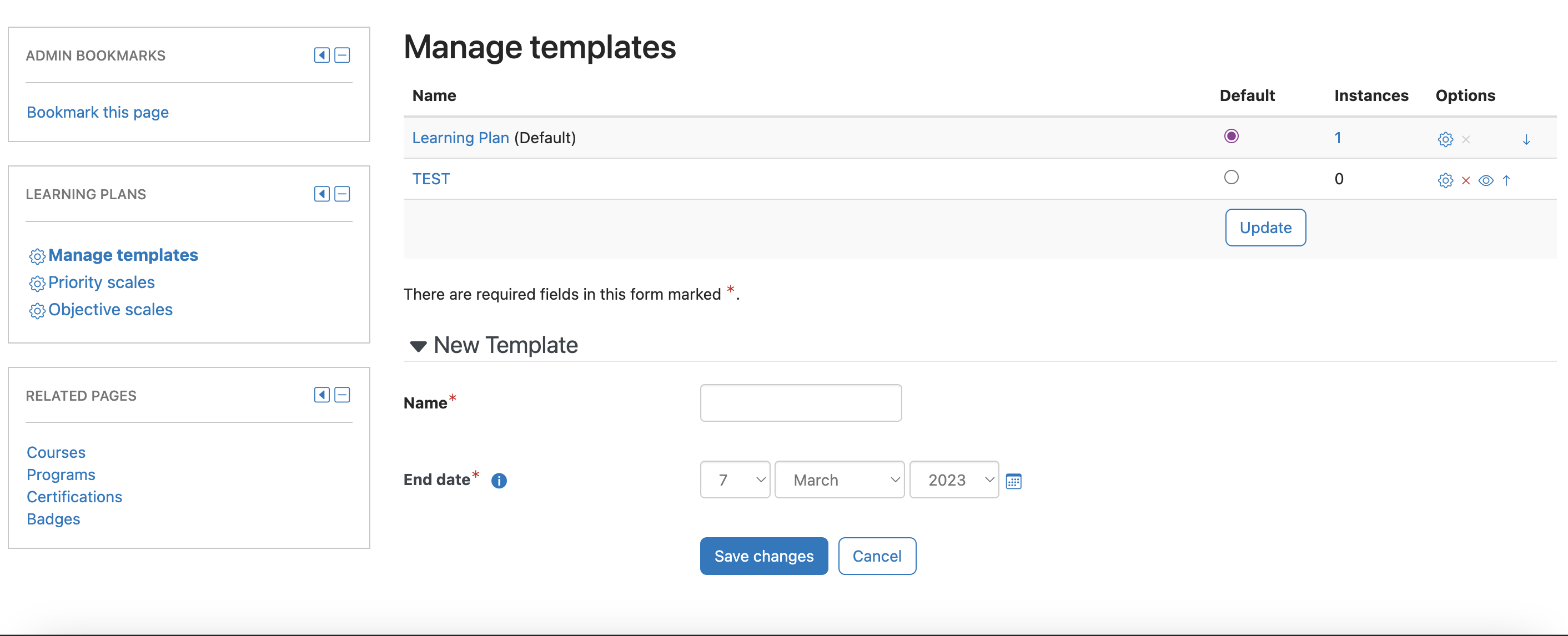This screenshot has height=636, width=1568.
Task: Select Learning Plan as default template
Action: (1231, 136)
